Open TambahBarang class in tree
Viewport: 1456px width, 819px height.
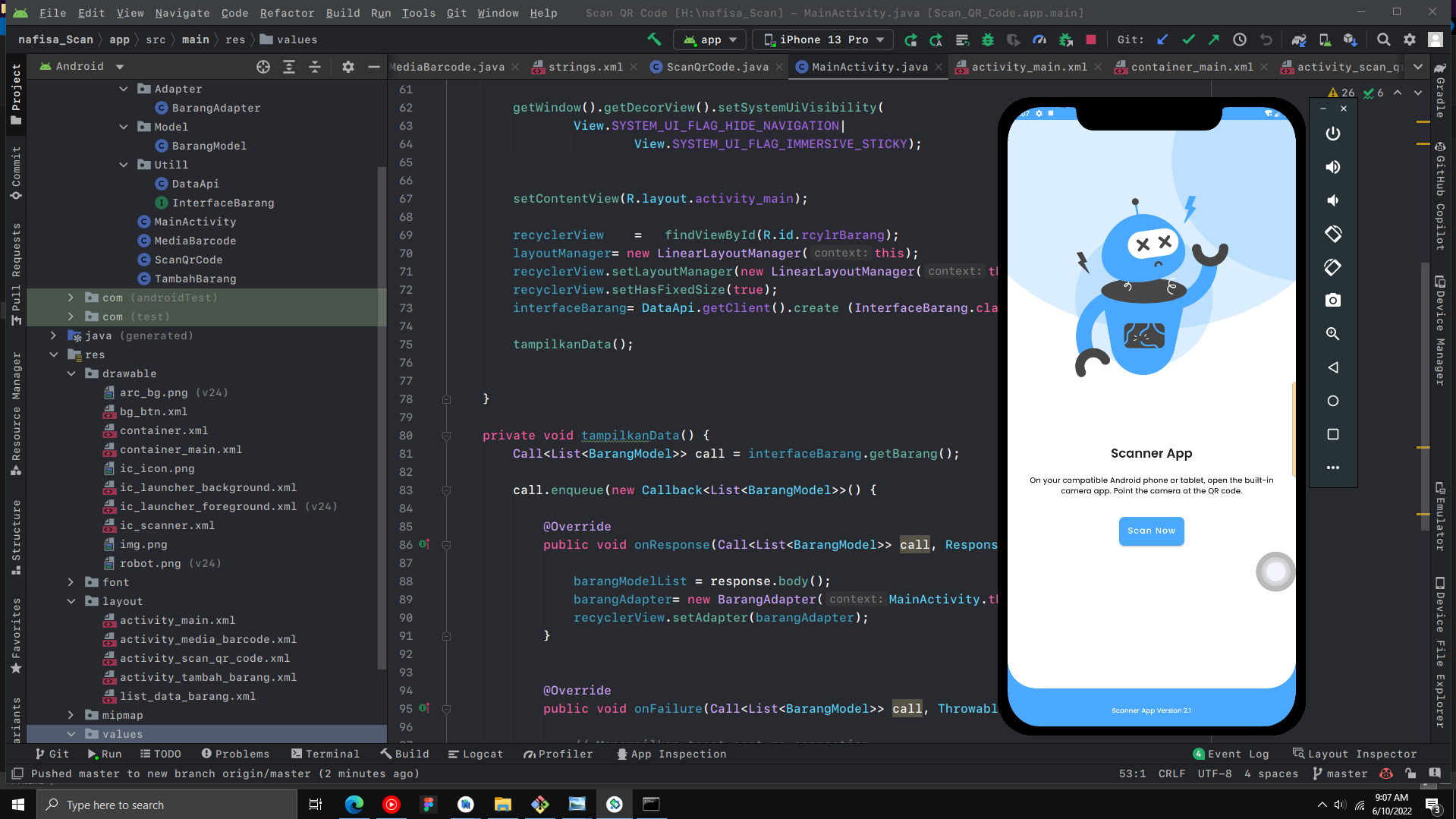[195, 279]
